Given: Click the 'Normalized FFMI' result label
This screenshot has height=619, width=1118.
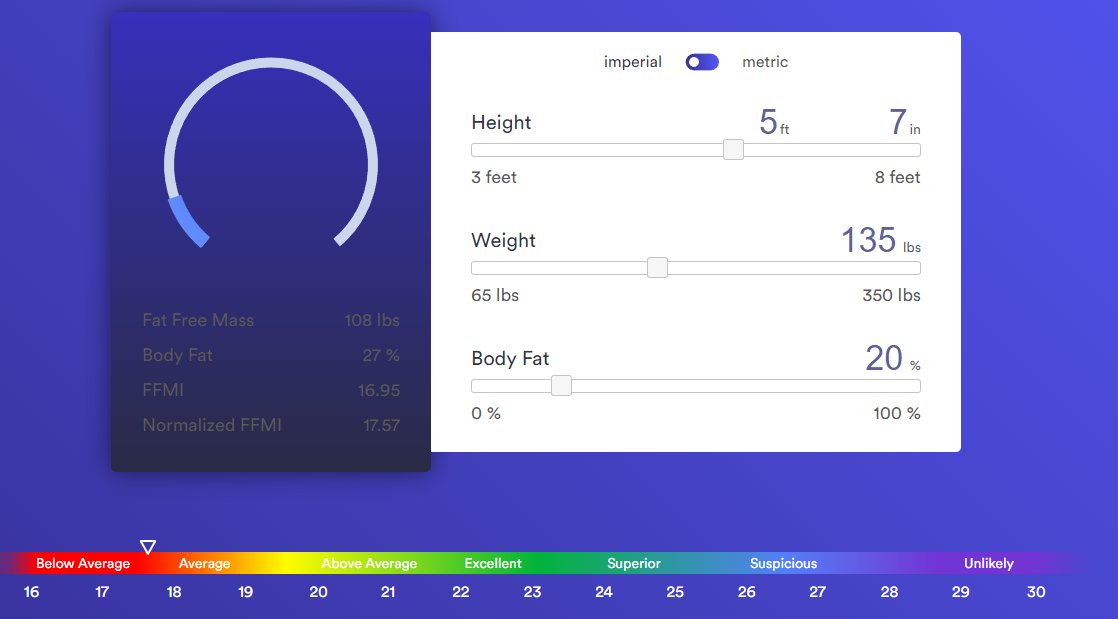Looking at the screenshot, I should [x=212, y=425].
